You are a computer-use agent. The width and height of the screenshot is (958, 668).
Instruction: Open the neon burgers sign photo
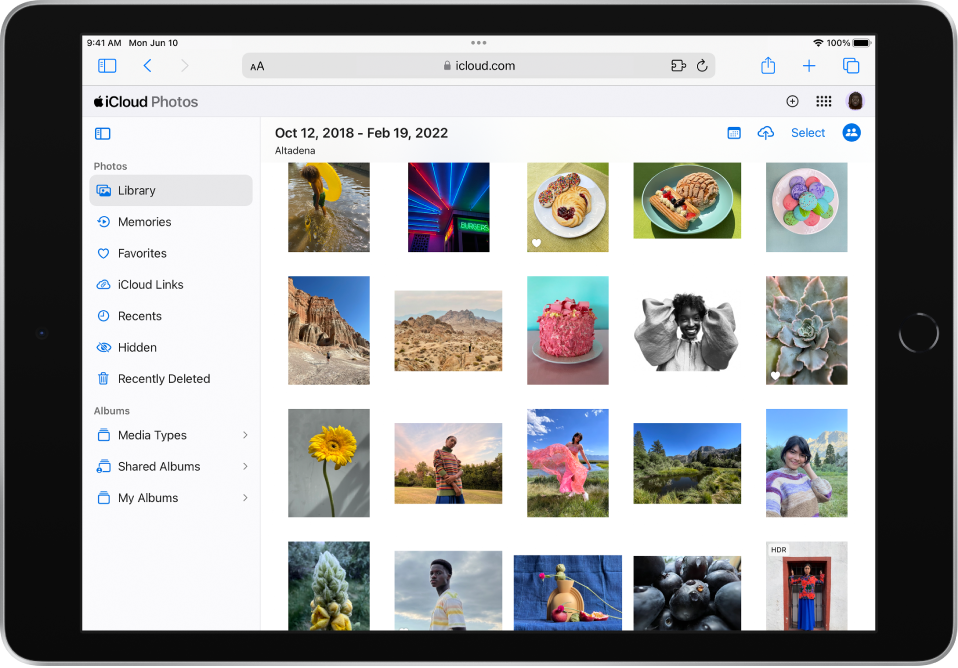click(x=448, y=207)
